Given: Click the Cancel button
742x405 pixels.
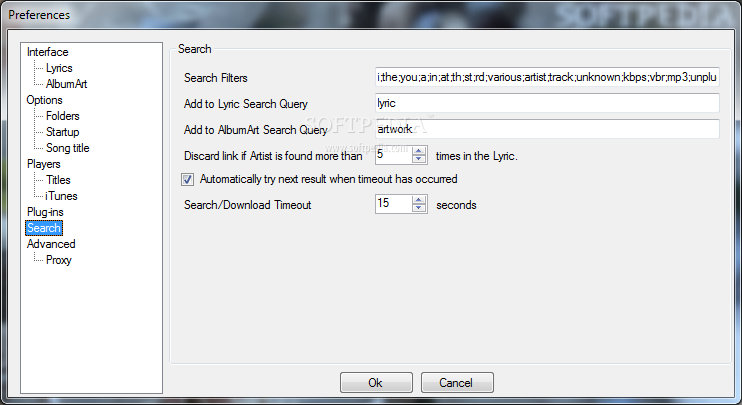Looking at the screenshot, I should coord(457,382).
